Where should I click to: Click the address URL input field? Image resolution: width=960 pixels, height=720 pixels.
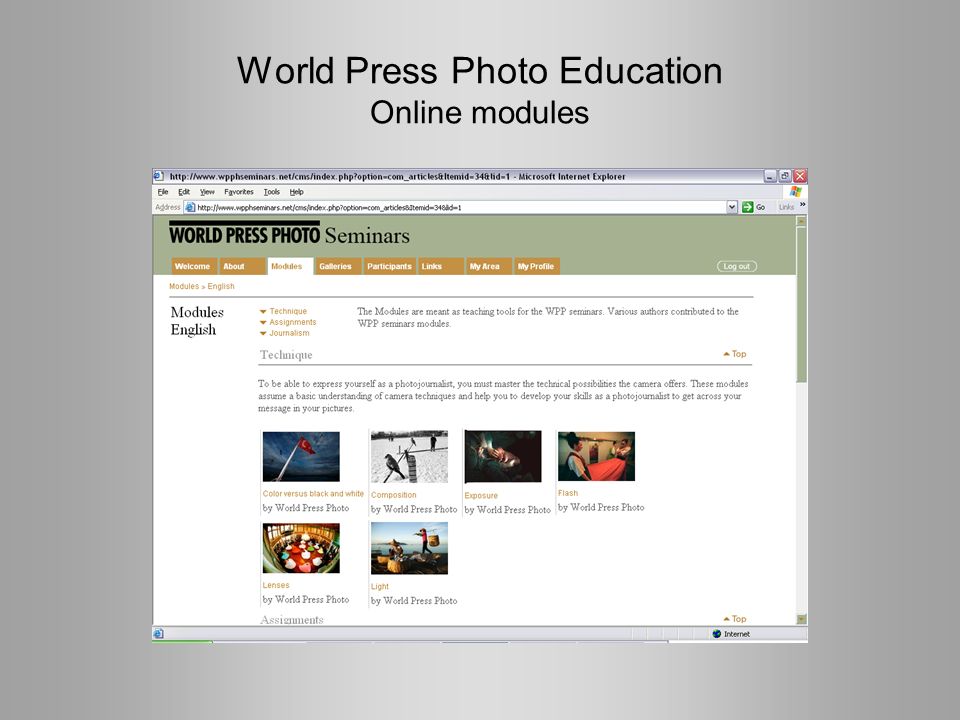[x=455, y=208]
